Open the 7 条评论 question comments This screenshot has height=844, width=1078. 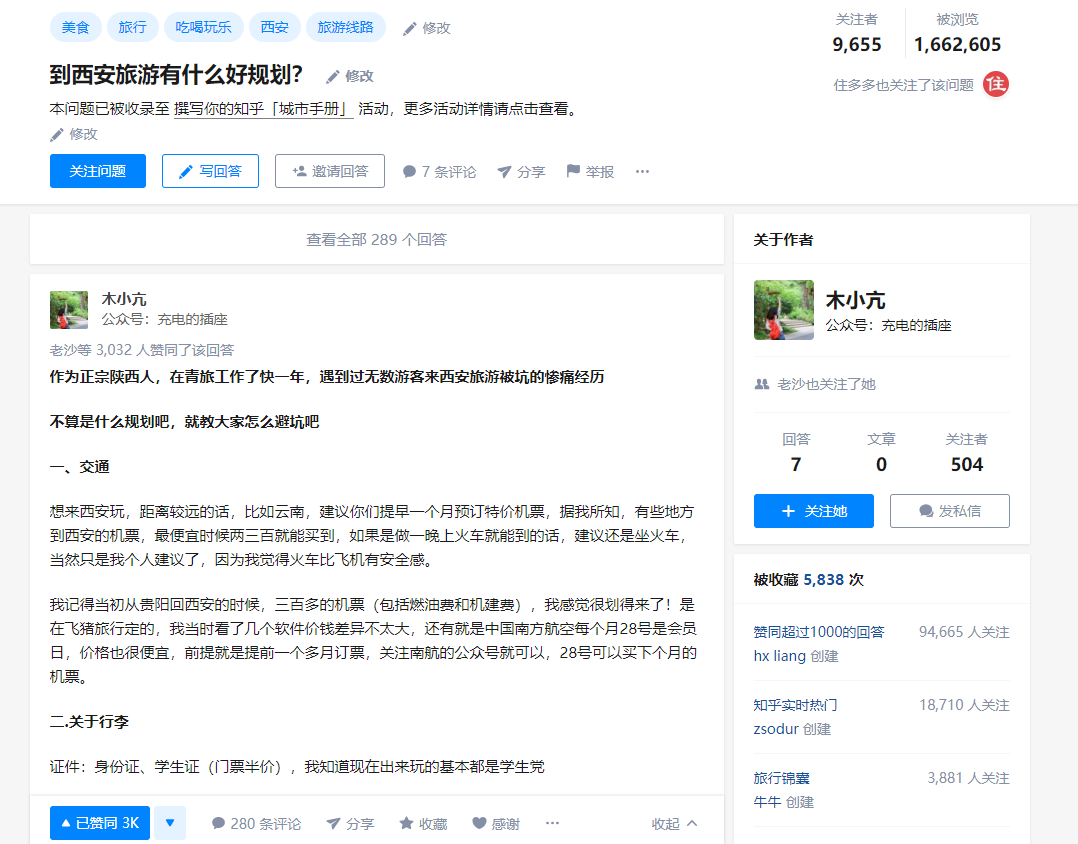coord(439,171)
